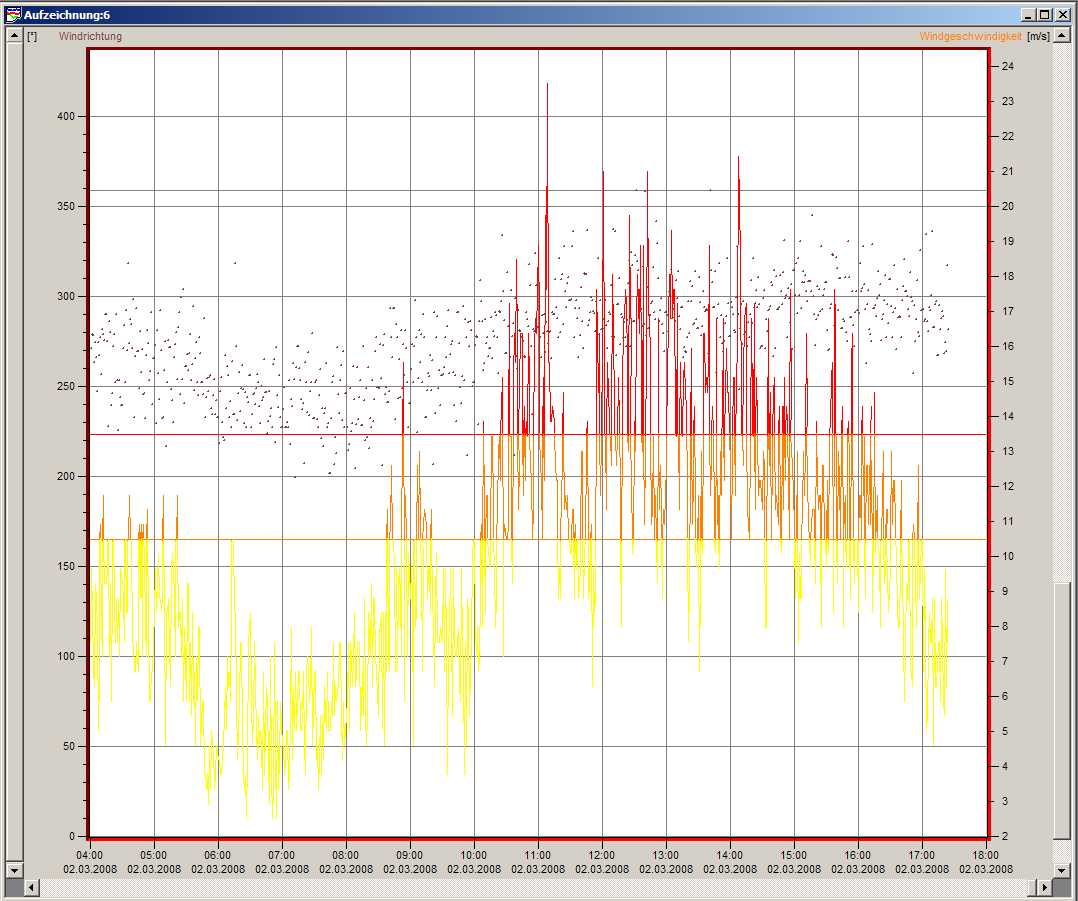Image resolution: width=1078 pixels, height=901 pixels.
Task: Click the [m/s] unit label
Action: (x=1038, y=36)
